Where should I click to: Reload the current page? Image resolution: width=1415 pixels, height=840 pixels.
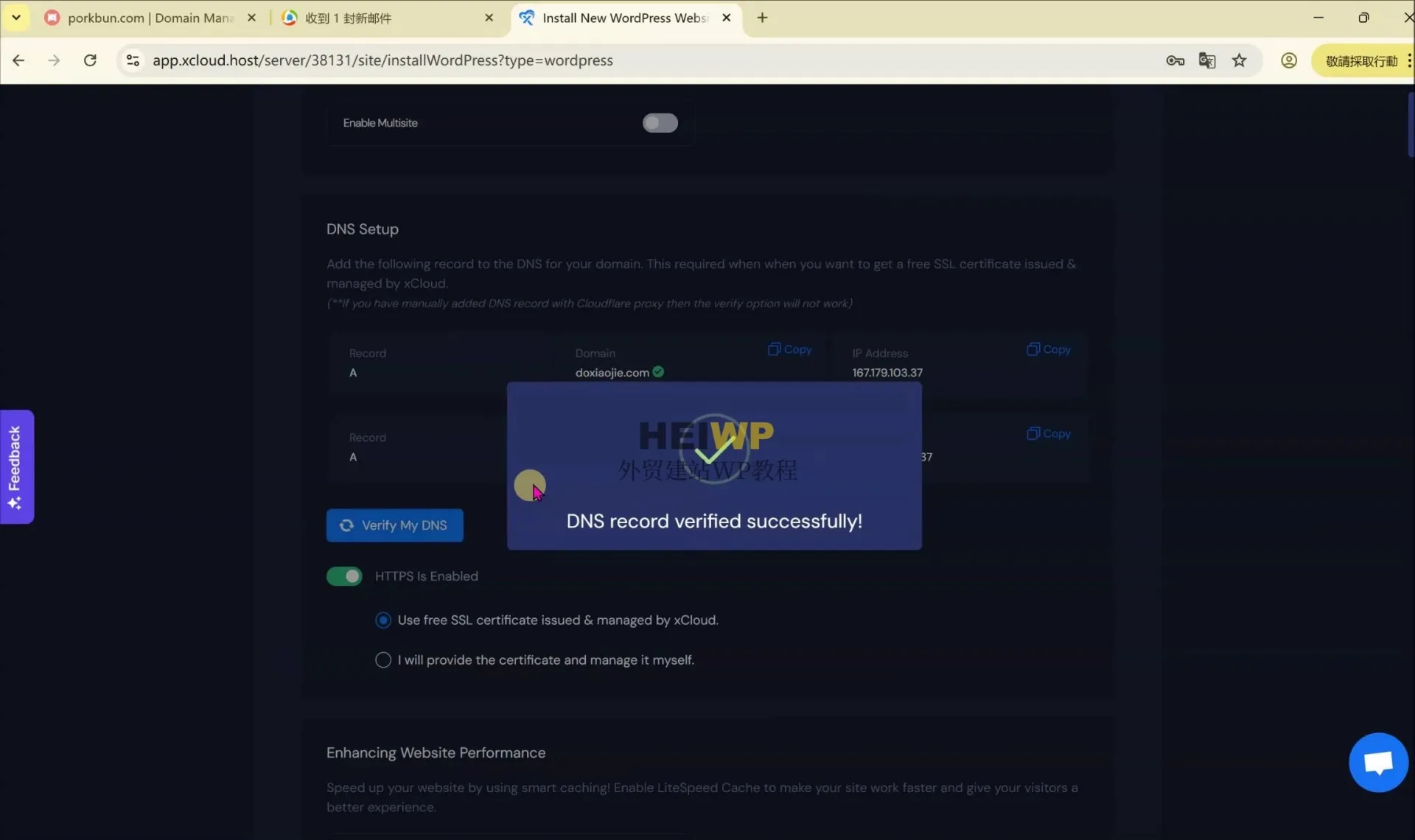[x=90, y=60]
